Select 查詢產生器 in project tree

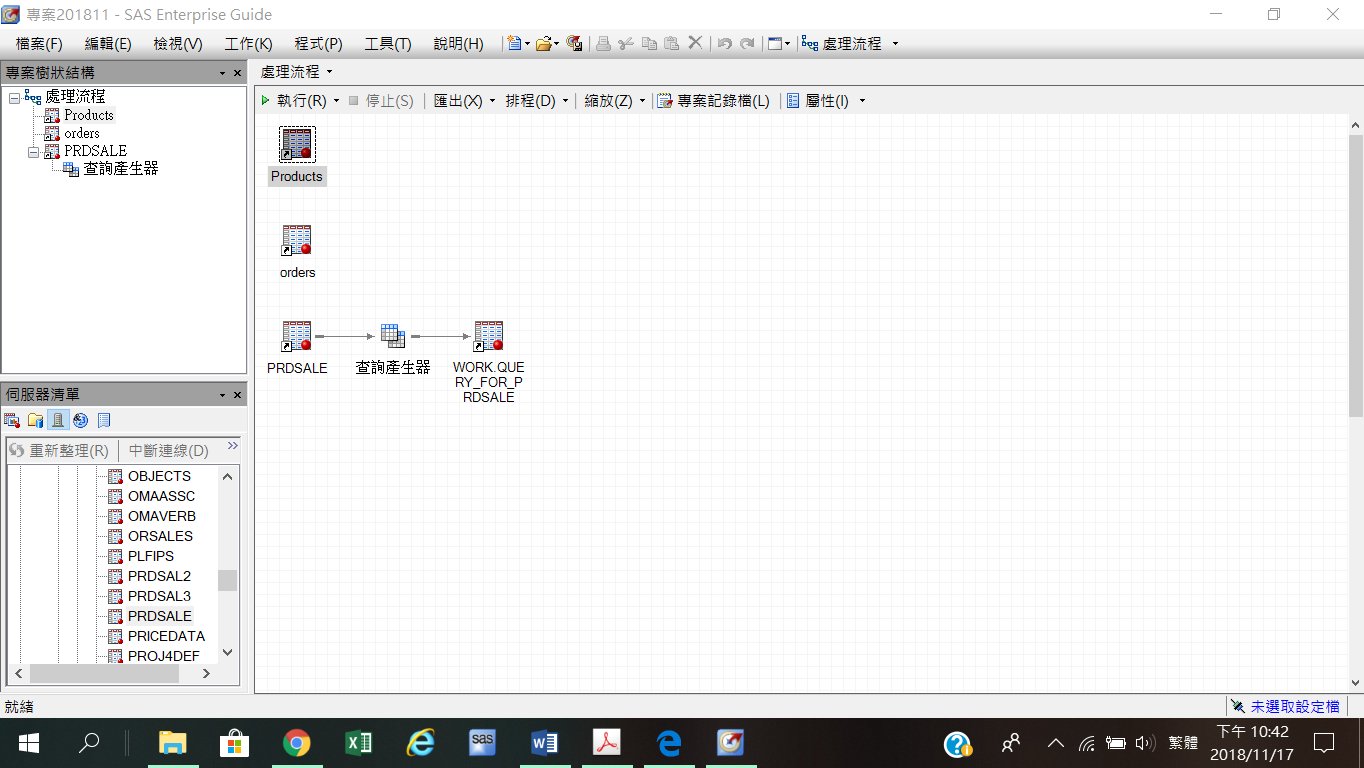(120, 169)
